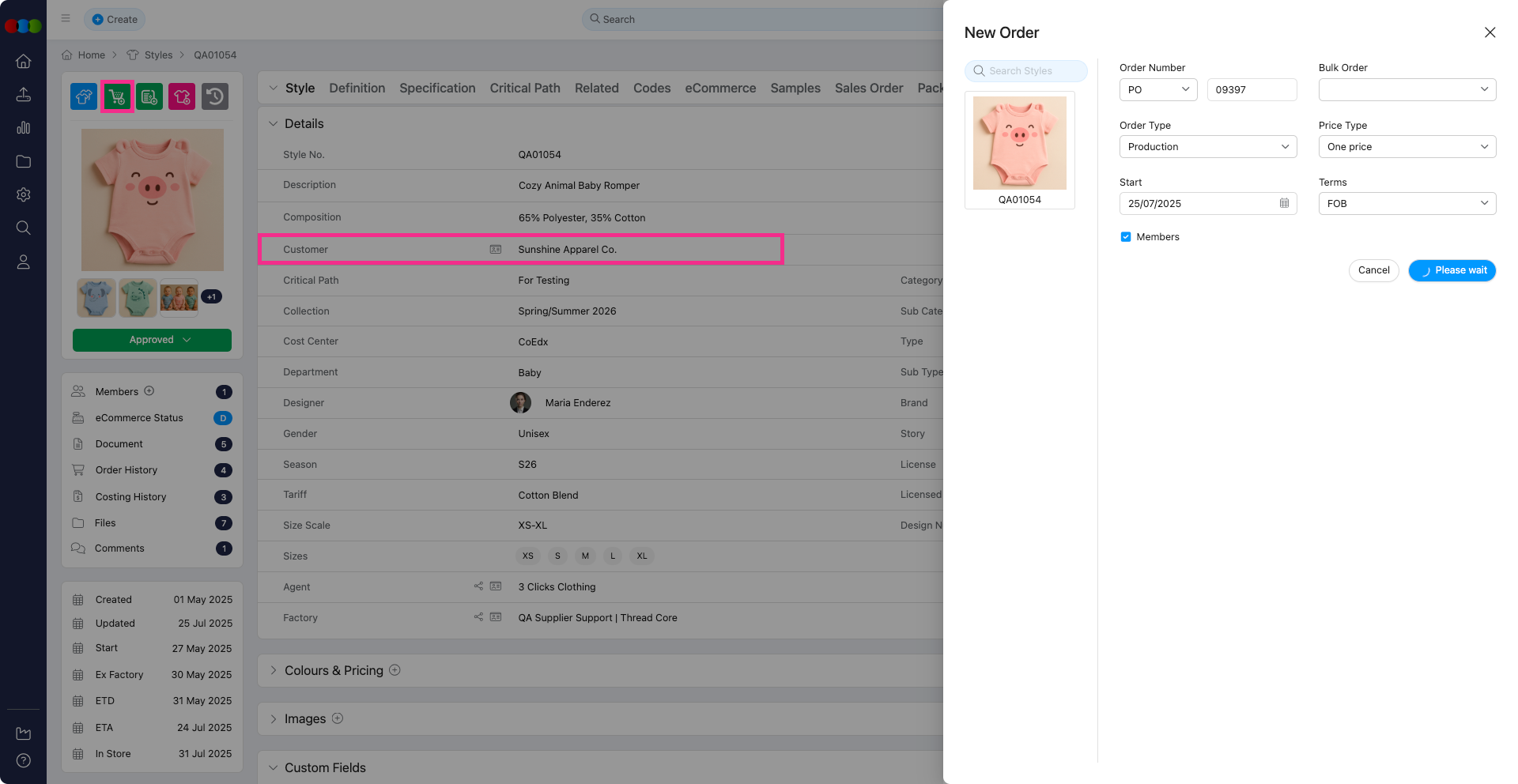Screen dimensions: 1518x784
Task: Click the share icon in the Factory row
Action: (478, 617)
